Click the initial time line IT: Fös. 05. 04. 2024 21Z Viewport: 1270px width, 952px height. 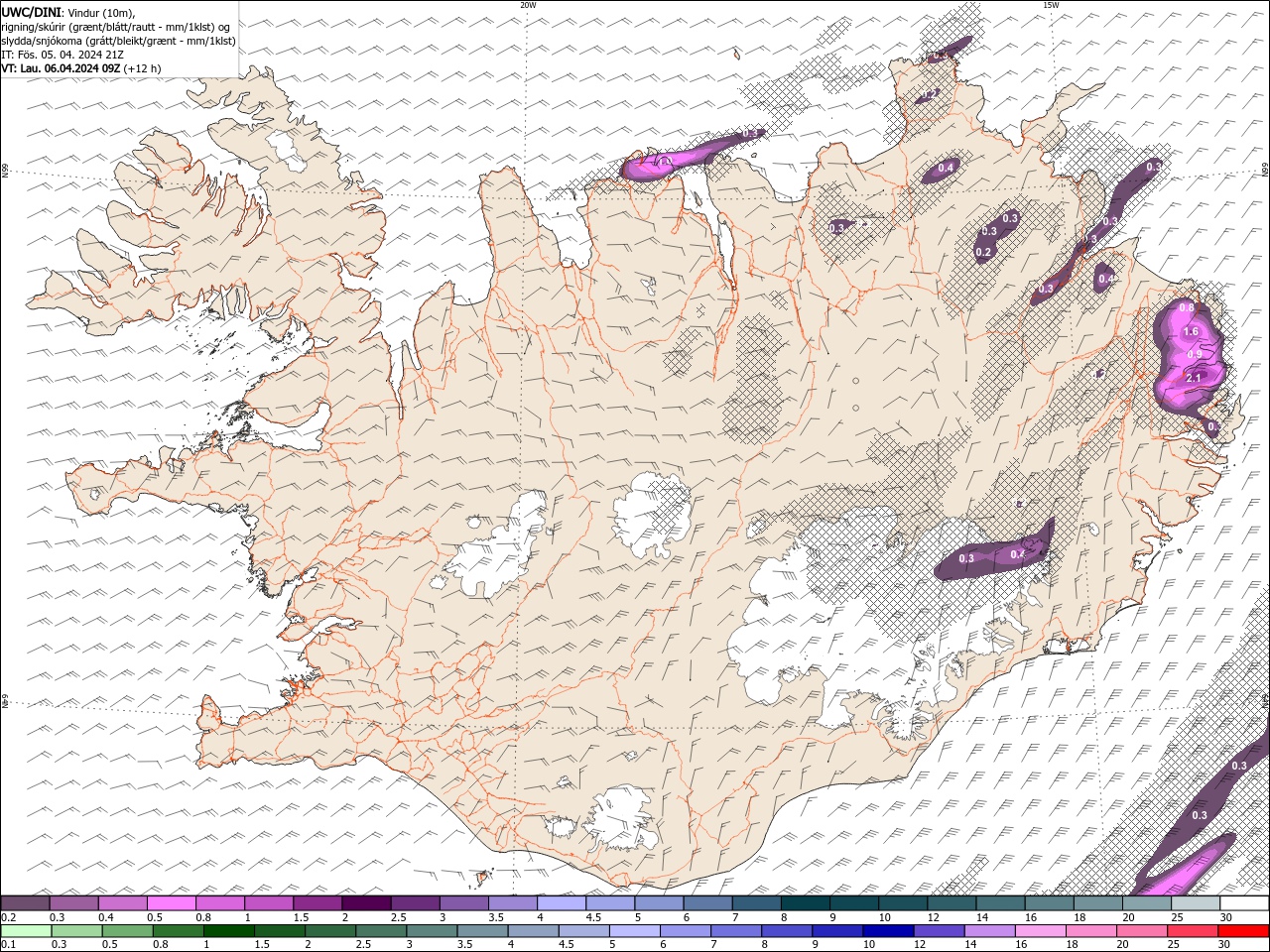tap(63, 55)
